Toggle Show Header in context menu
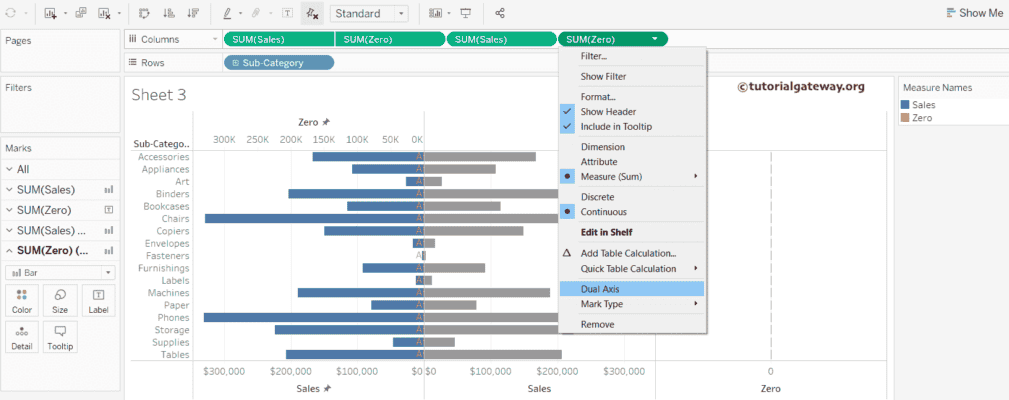This screenshot has width=1009, height=400. click(x=608, y=112)
